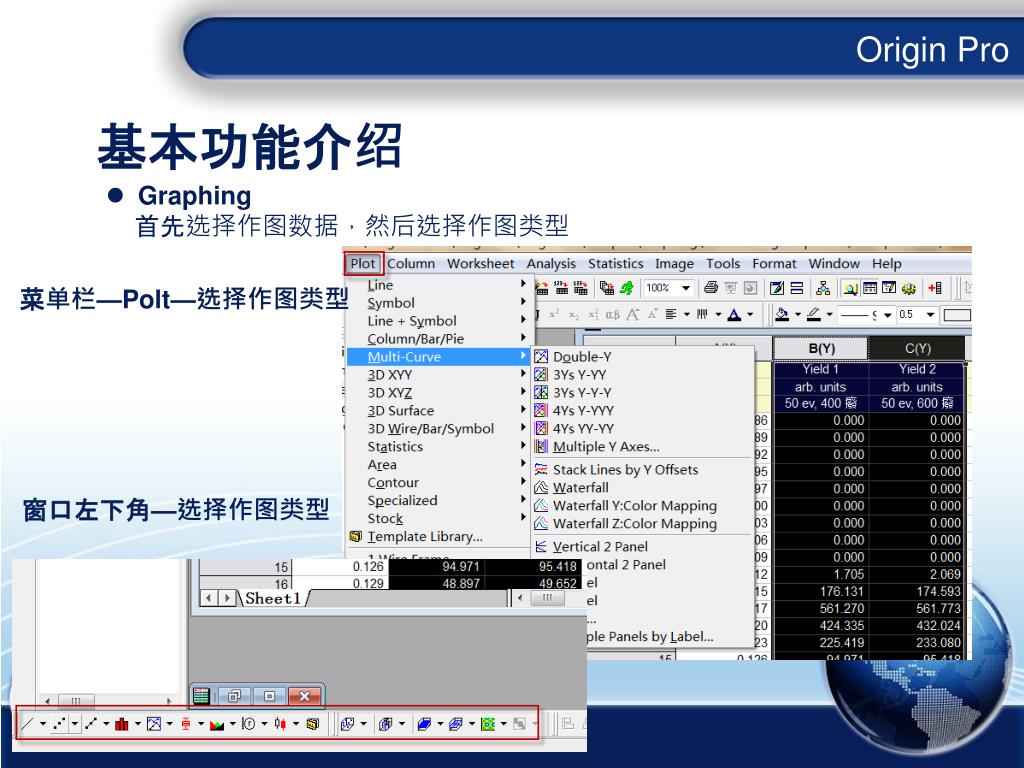The image size is (1024, 768).
Task: Open the Worksheet menu
Action: pyautogui.click(x=481, y=264)
